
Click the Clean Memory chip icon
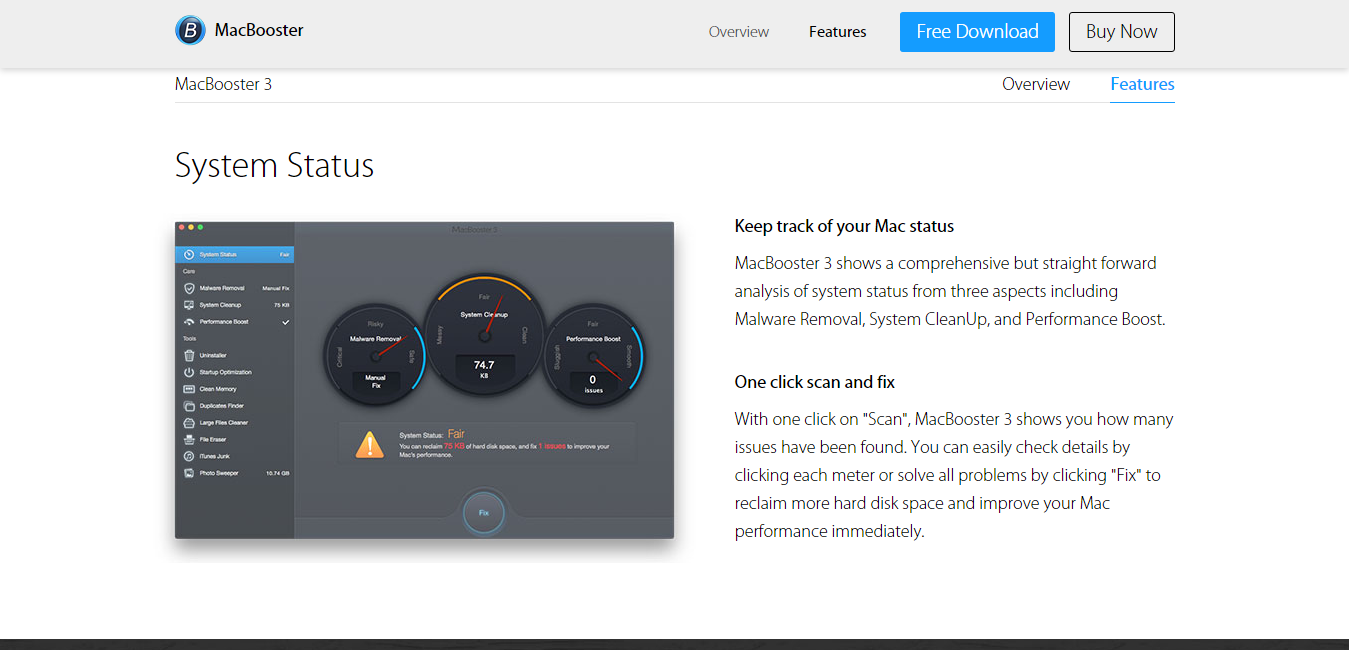click(x=189, y=389)
